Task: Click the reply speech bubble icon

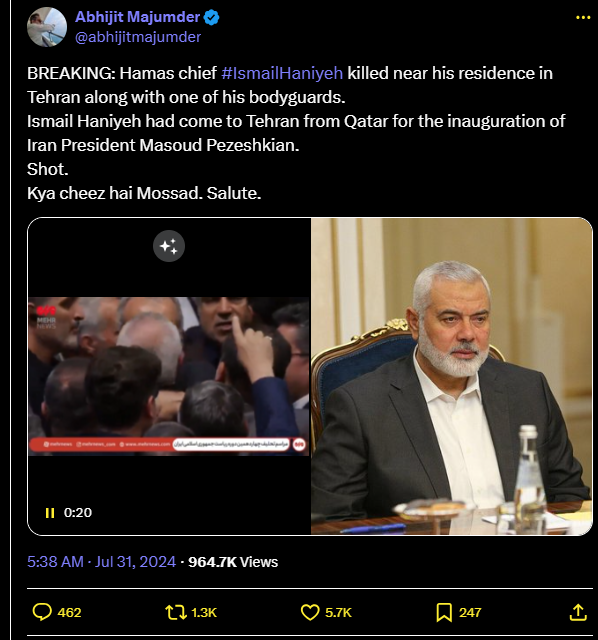Action: 42,612
